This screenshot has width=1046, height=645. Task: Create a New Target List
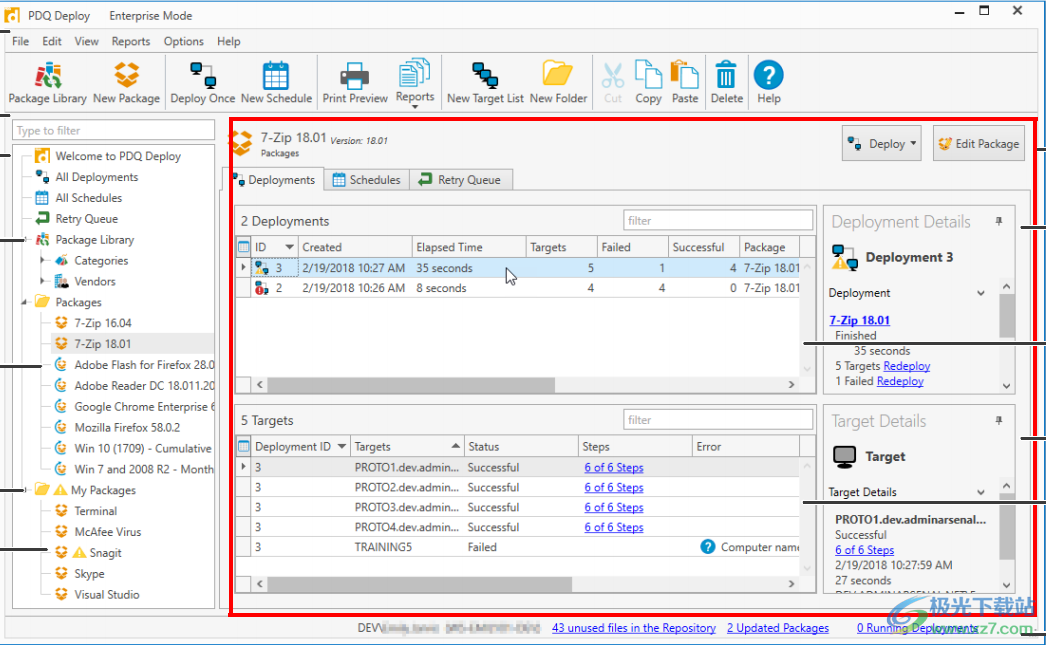tap(485, 83)
